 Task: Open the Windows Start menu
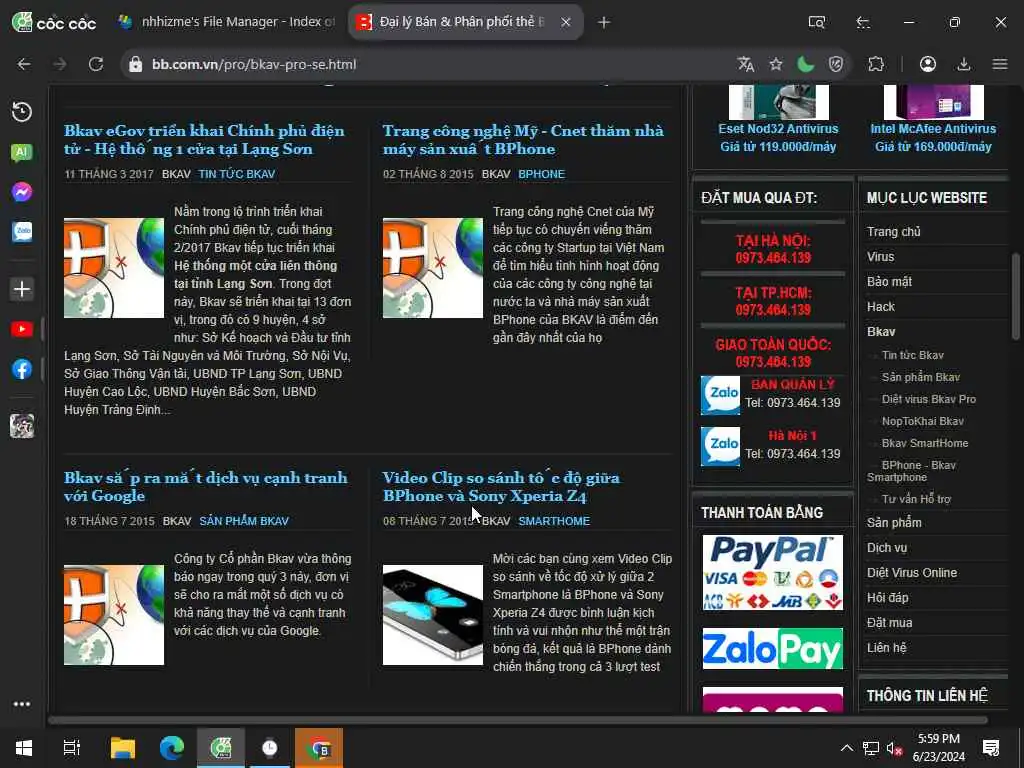pyautogui.click(x=24, y=748)
